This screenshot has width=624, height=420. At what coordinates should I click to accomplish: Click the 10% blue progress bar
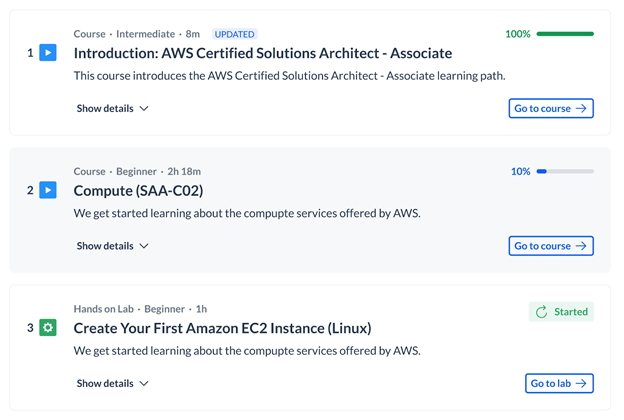coord(565,171)
